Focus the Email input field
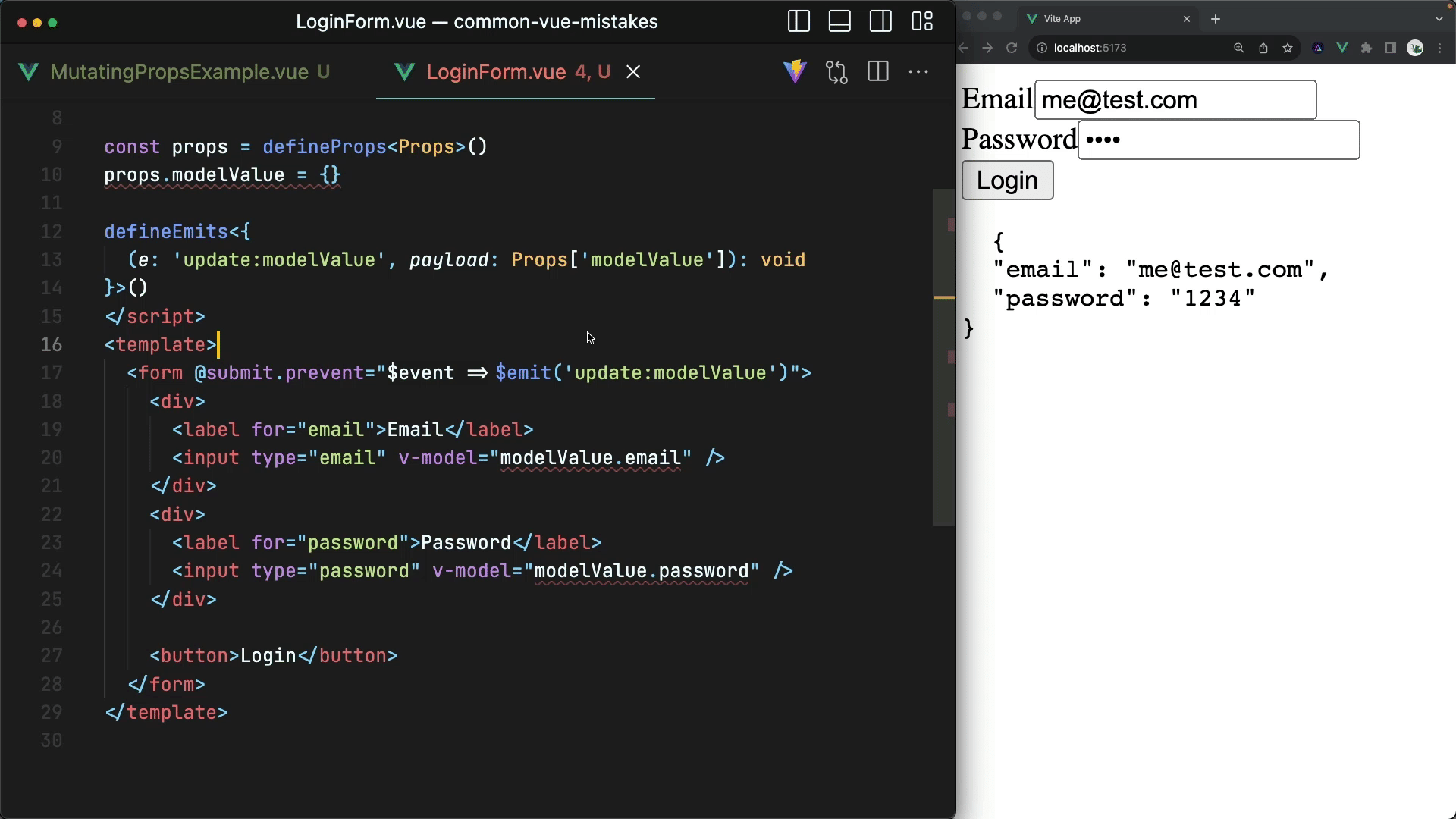 (1175, 100)
